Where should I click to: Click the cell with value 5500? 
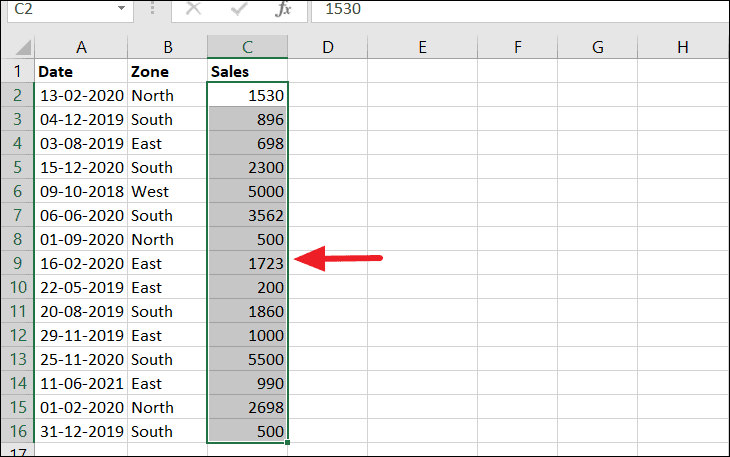[x=247, y=360]
